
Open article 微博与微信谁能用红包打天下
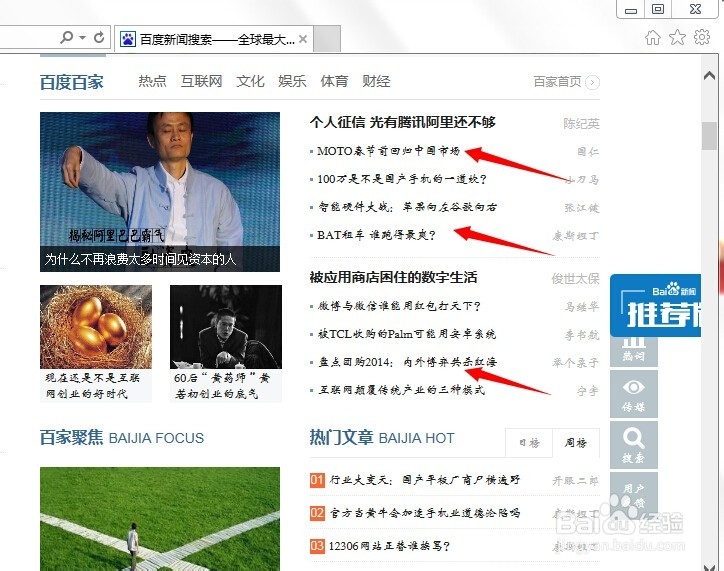399,306
